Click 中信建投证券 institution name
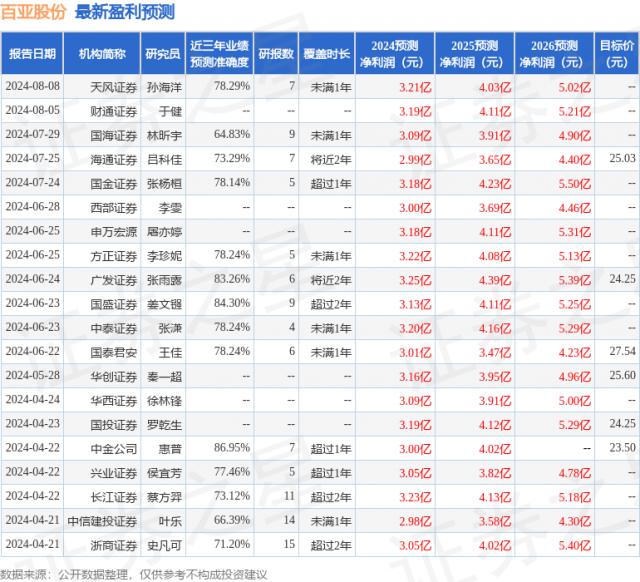The width and height of the screenshot is (640, 582). coord(102,520)
